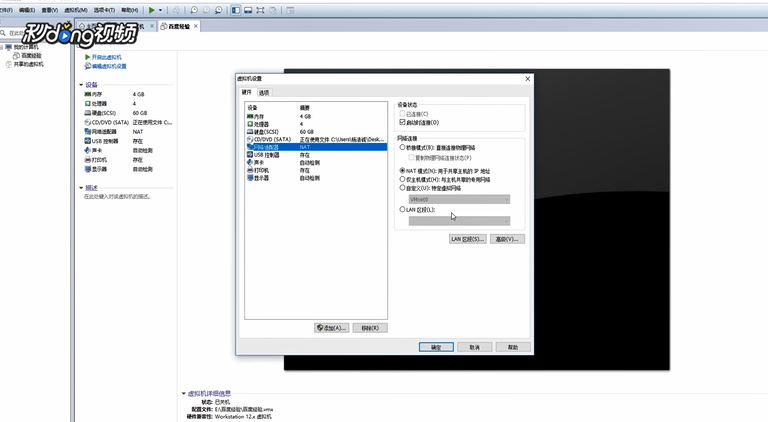768x422 pixels.
Task: Open the VMnet0 custom network dropdown
Action: tap(459, 199)
